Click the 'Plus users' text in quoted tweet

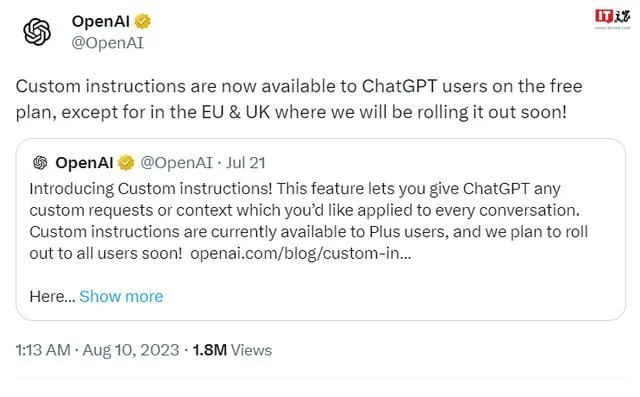click(409, 232)
